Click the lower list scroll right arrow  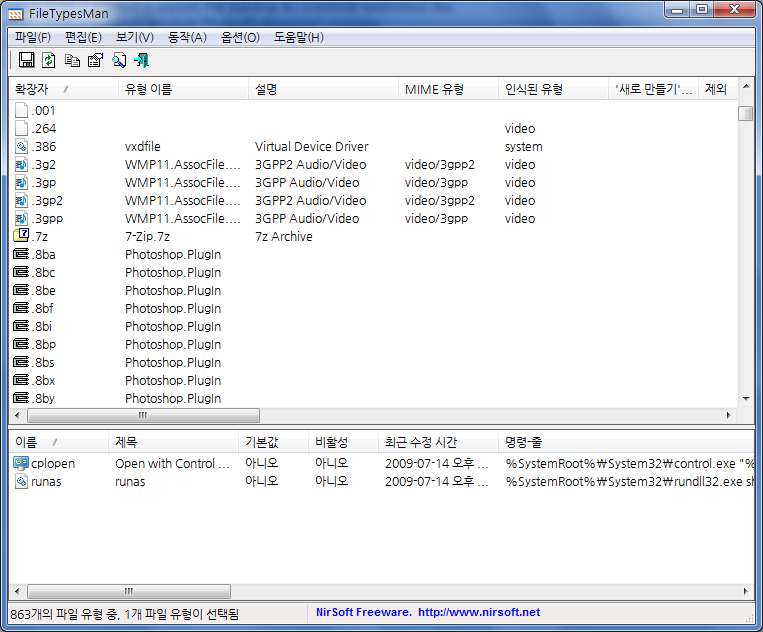pos(745,592)
